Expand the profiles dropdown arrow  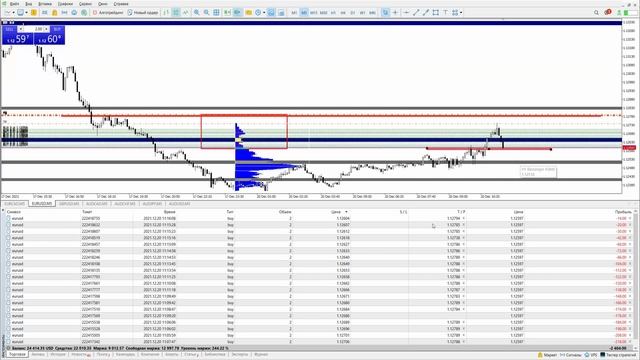pyautogui.click(x=26, y=13)
